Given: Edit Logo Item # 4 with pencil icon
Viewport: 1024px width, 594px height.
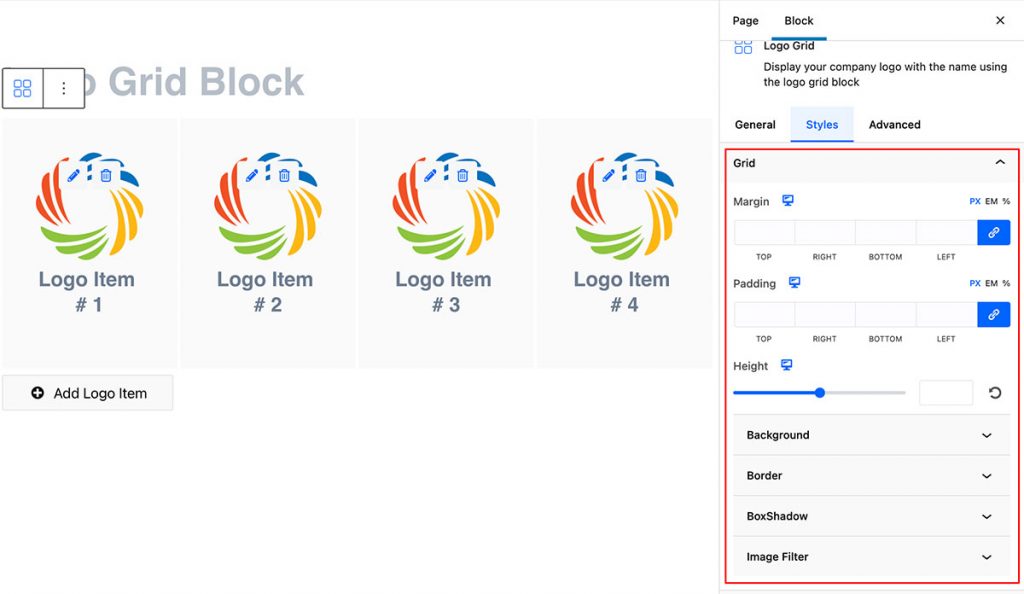Looking at the screenshot, I should (608, 175).
